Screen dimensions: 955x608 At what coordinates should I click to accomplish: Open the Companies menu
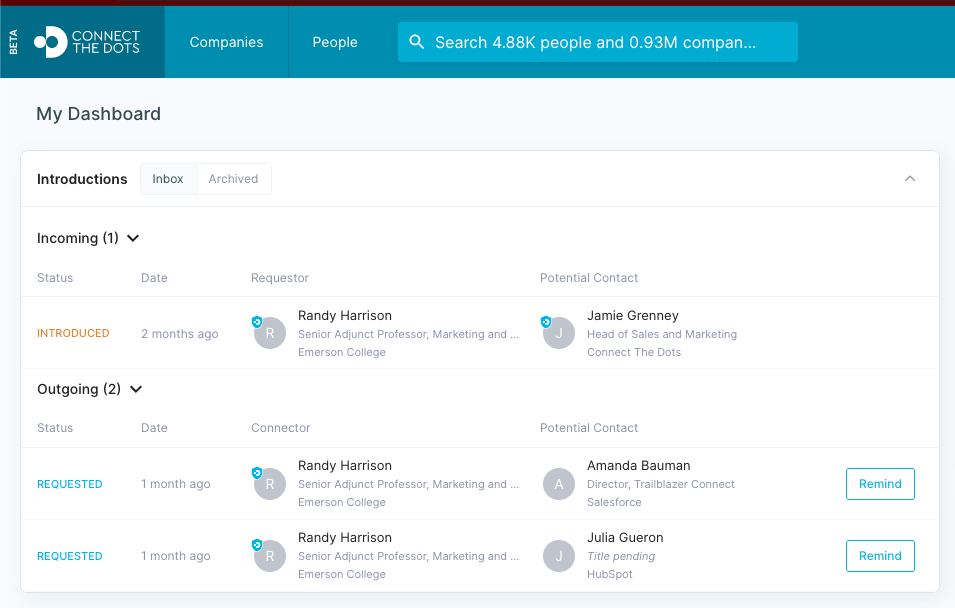coord(227,42)
